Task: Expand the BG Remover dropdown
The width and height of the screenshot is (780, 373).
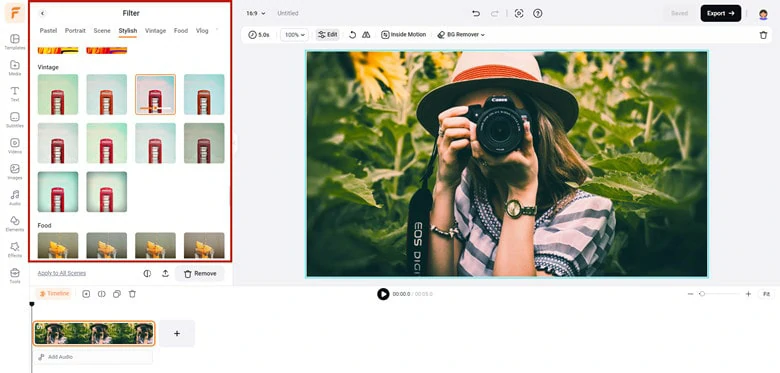Action: pyautogui.click(x=461, y=35)
